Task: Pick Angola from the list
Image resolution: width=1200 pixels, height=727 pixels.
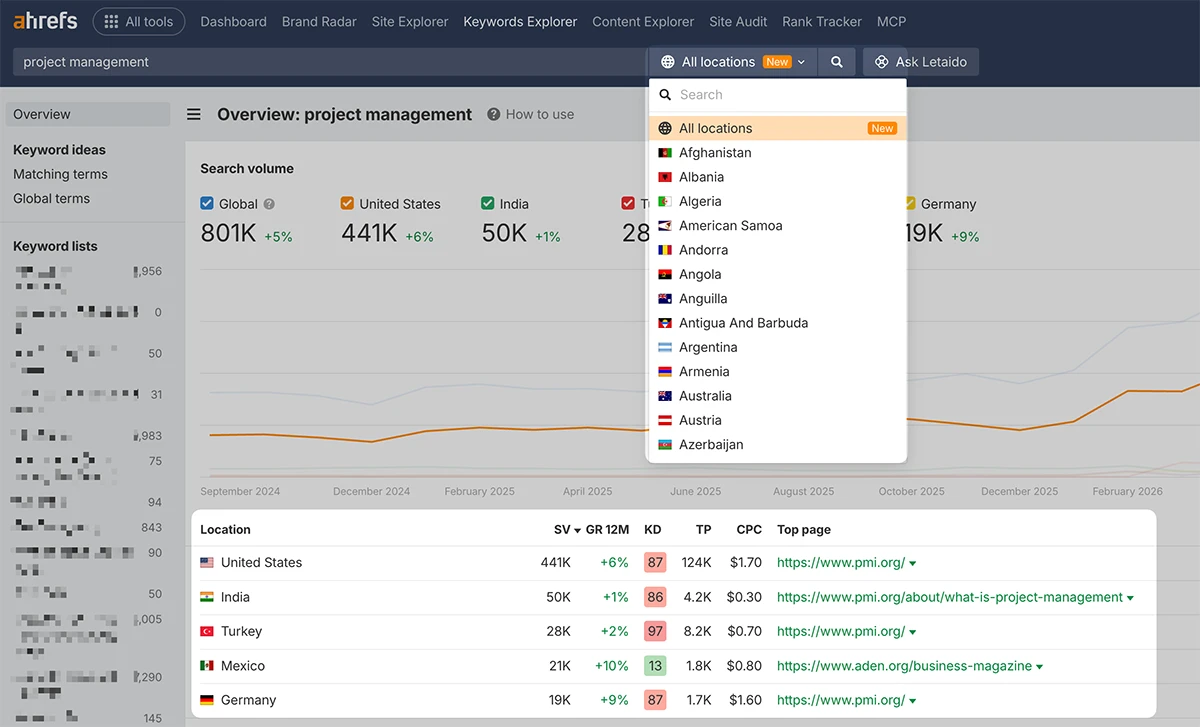Action: click(777, 274)
